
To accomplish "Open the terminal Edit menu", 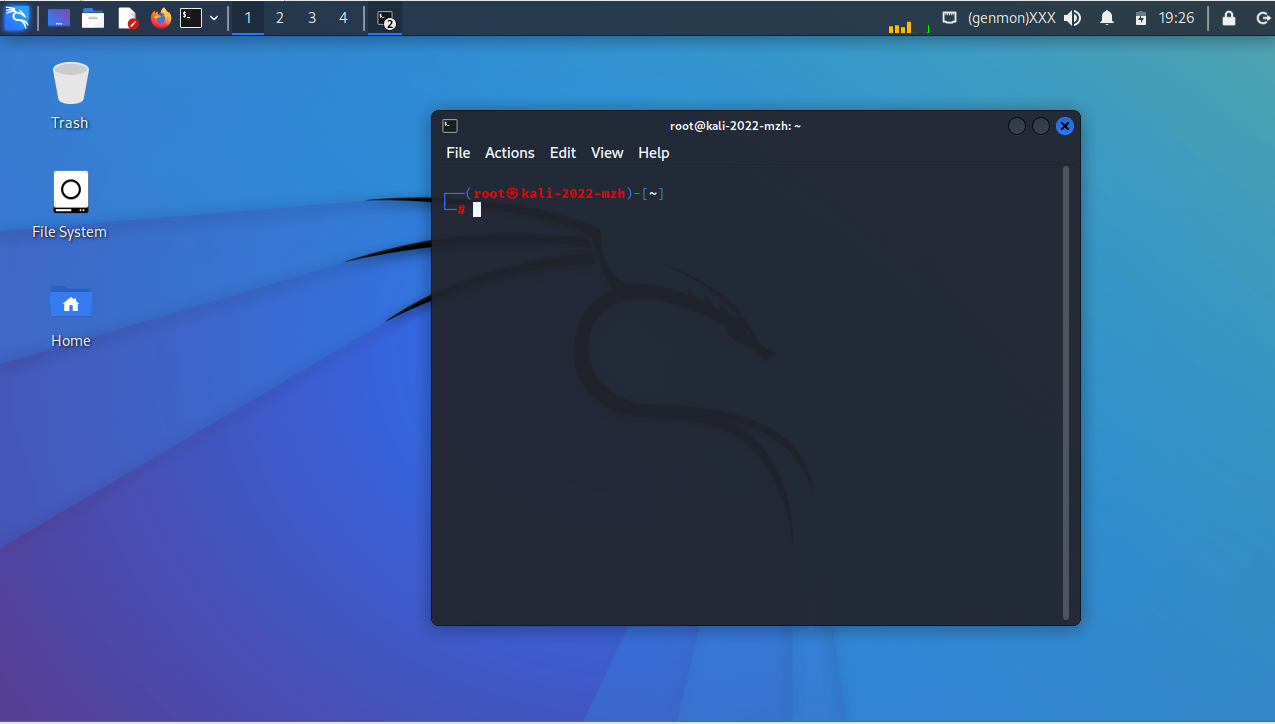I will coord(563,153).
